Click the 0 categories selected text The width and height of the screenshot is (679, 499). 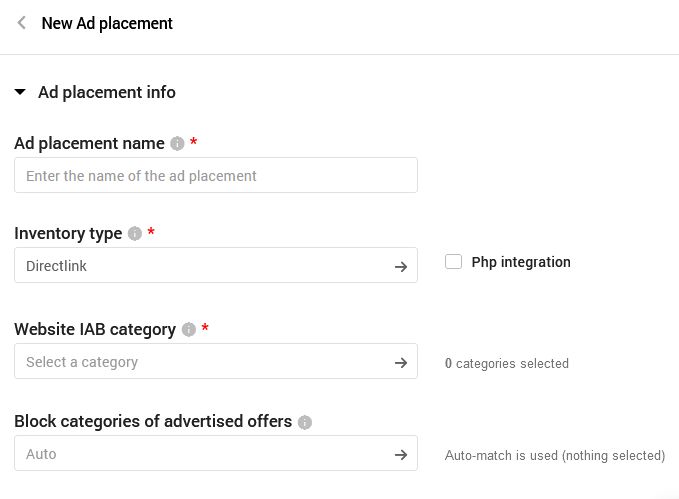(x=507, y=364)
